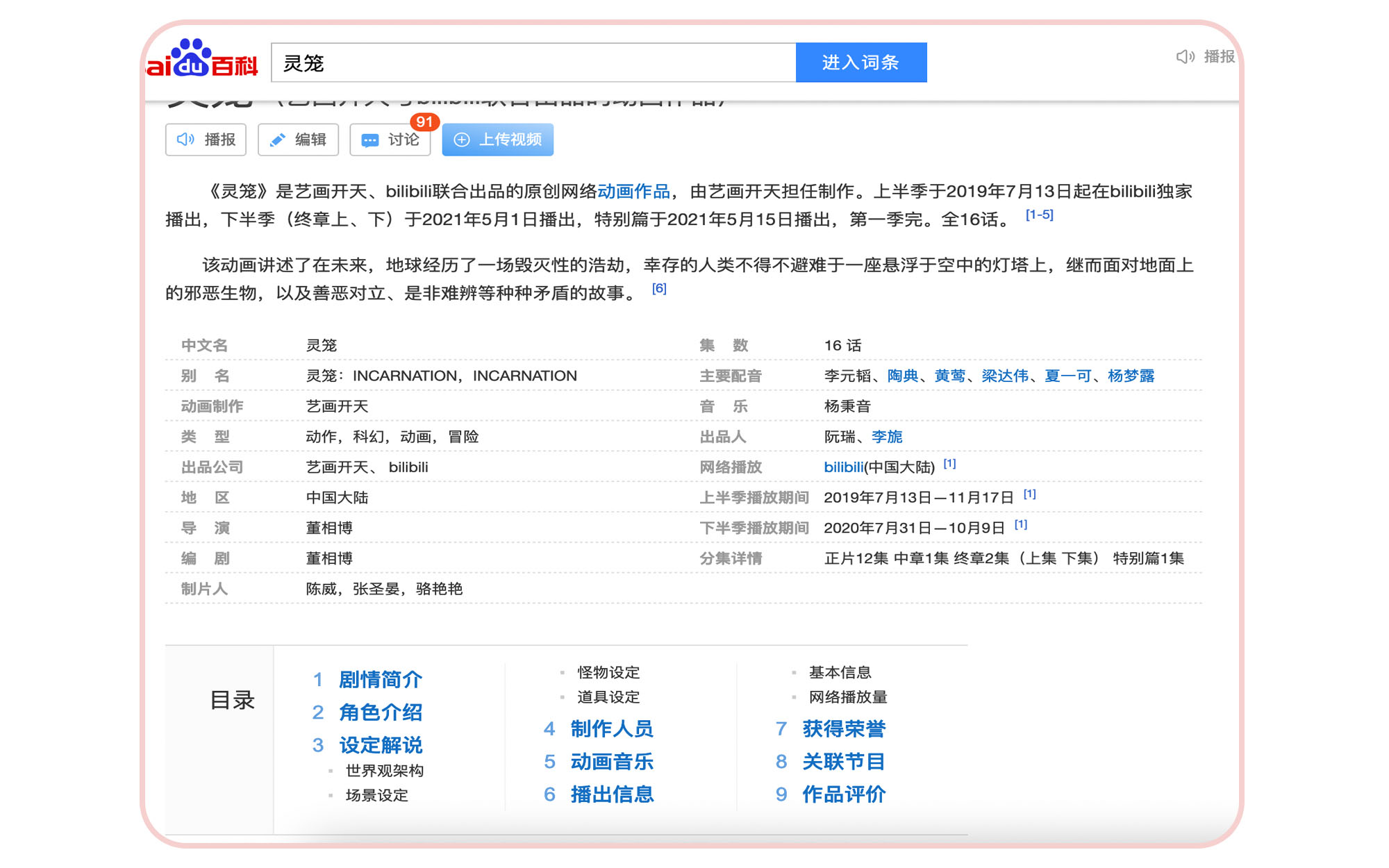Image resolution: width=1389 pixels, height=868 pixels.
Task: Click citation [1] next to bilibili(中国大陆)
Action: click(x=949, y=464)
